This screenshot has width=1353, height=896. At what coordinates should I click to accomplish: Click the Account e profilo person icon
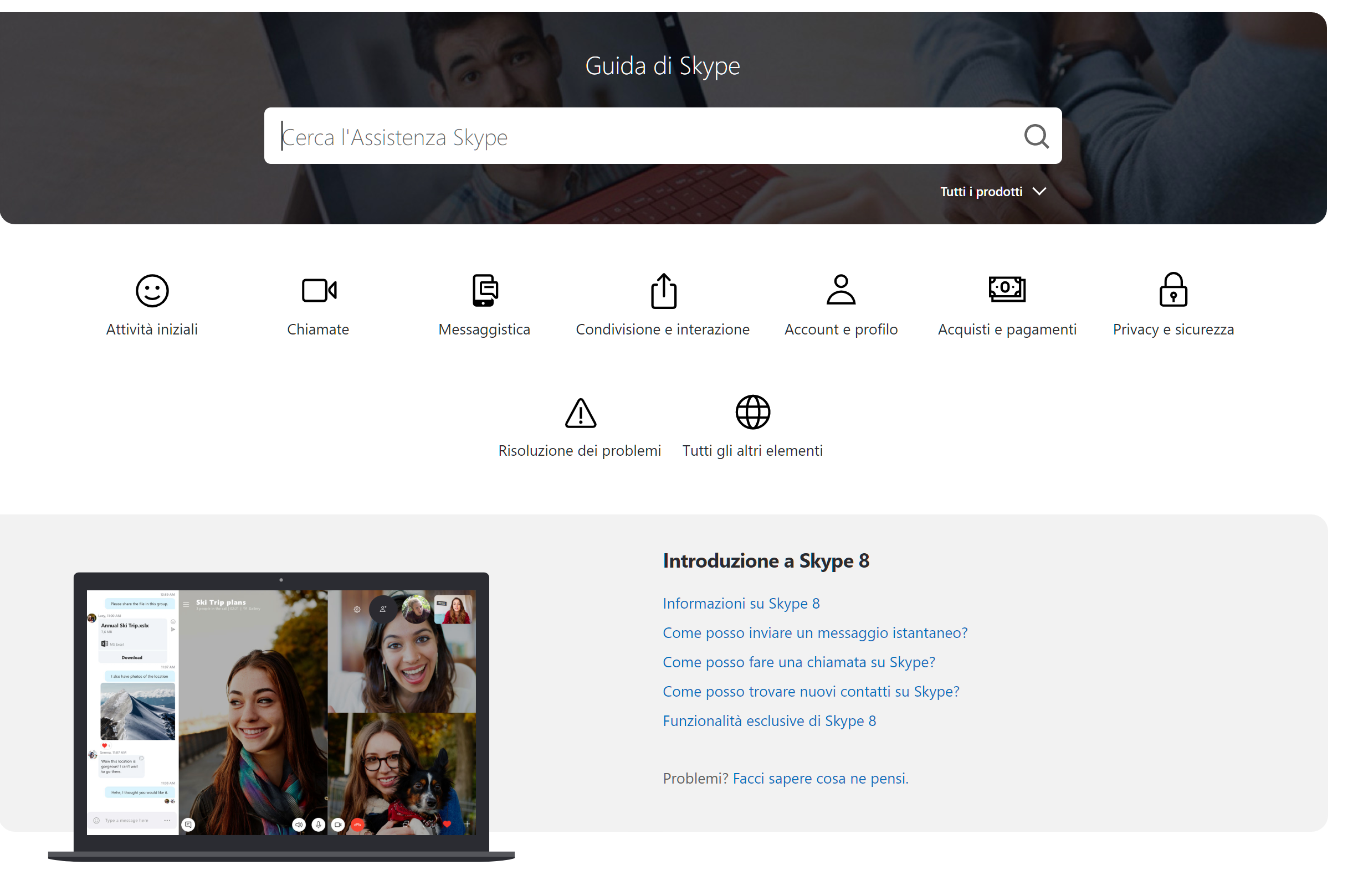(841, 289)
